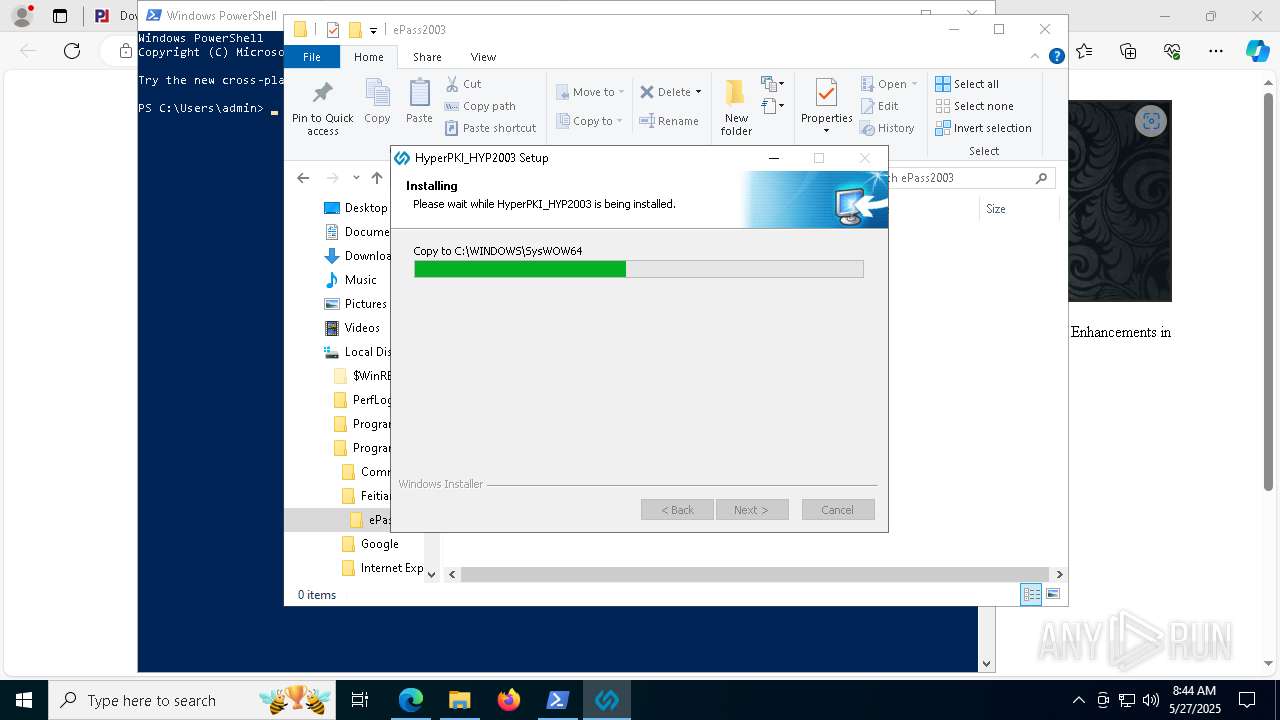Open the Move to dropdown
Image resolution: width=1280 pixels, height=720 pixels.
click(x=590, y=92)
